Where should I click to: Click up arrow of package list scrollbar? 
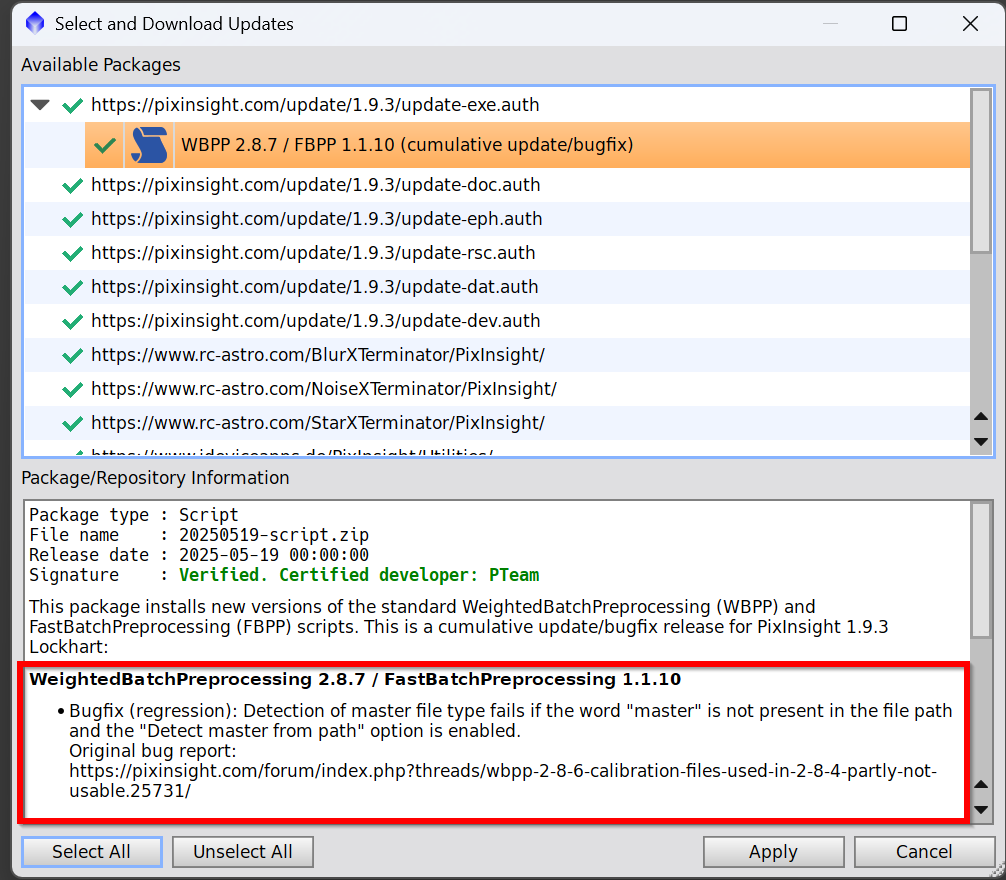pos(981,416)
